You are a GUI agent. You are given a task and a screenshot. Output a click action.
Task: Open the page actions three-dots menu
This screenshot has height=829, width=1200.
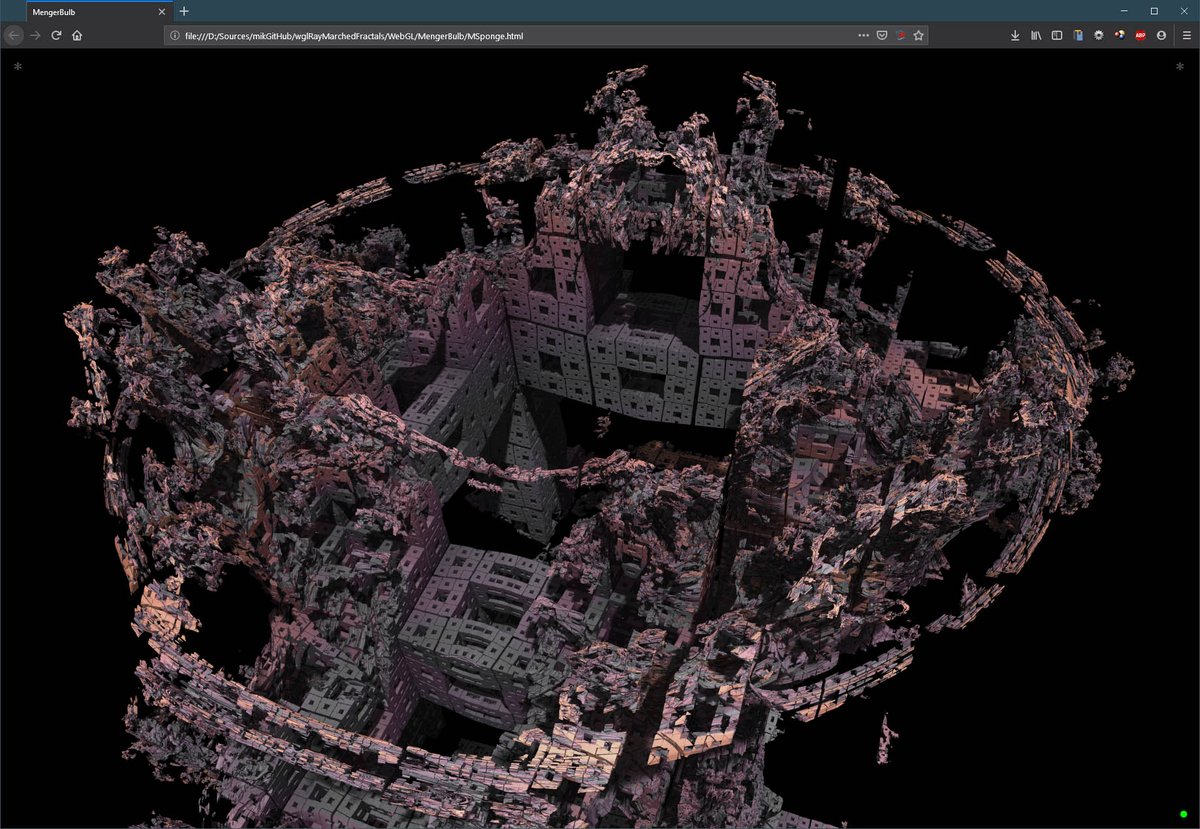pyautogui.click(x=864, y=35)
